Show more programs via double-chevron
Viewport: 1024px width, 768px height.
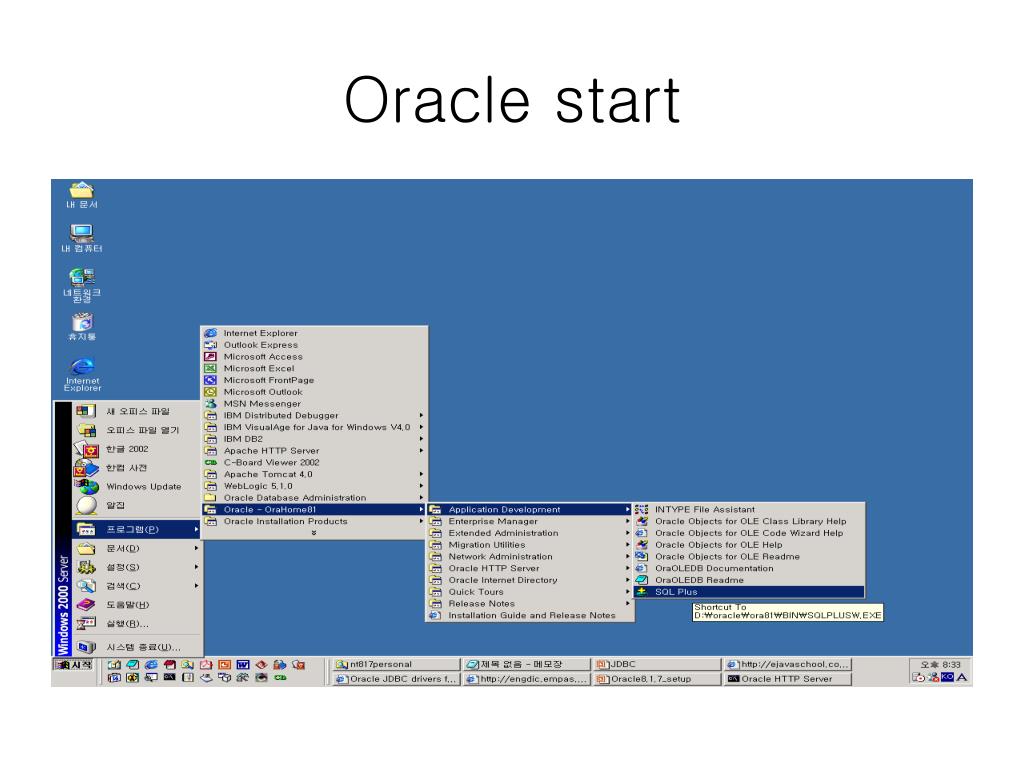tap(314, 533)
